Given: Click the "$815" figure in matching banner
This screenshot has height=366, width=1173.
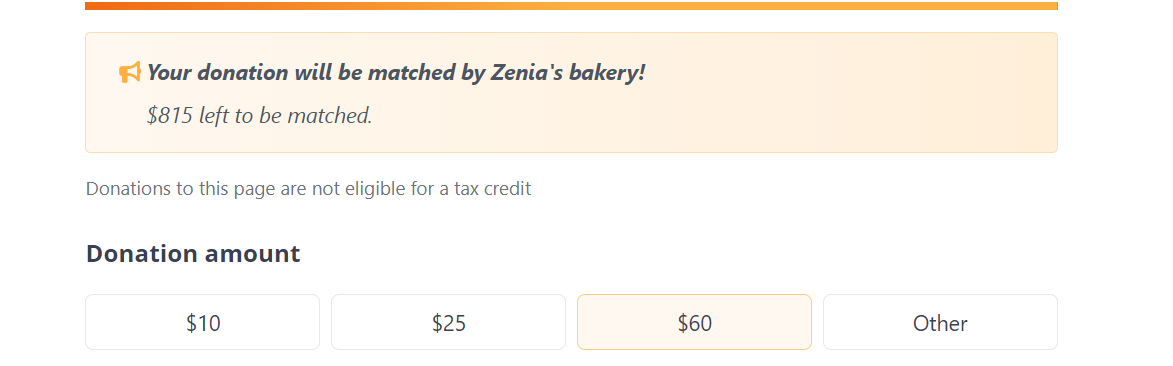Looking at the screenshot, I should coord(171,115).
